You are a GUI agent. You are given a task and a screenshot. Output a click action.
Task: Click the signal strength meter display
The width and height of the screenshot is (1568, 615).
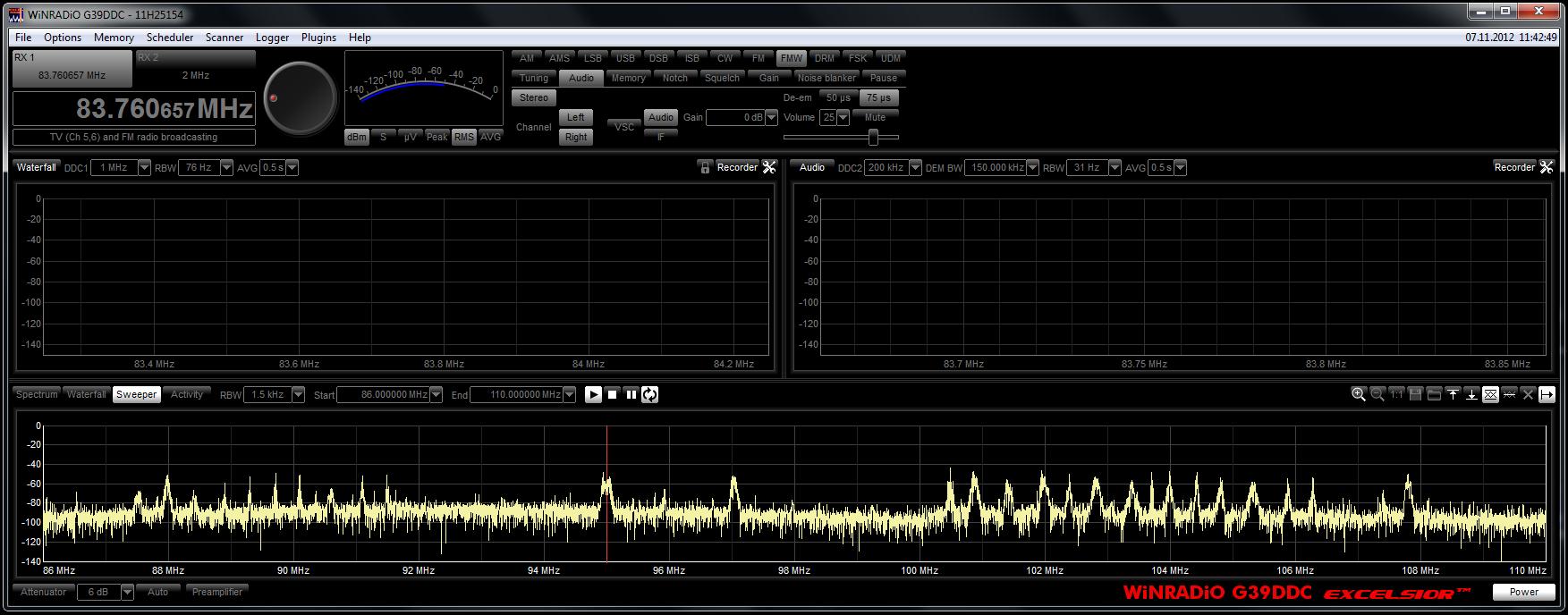[424, 88]
